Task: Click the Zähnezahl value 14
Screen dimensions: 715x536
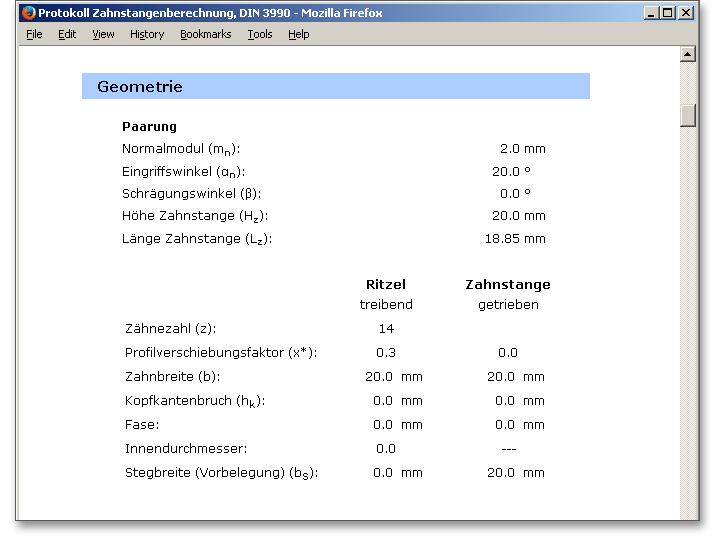Action: [386, 328]
